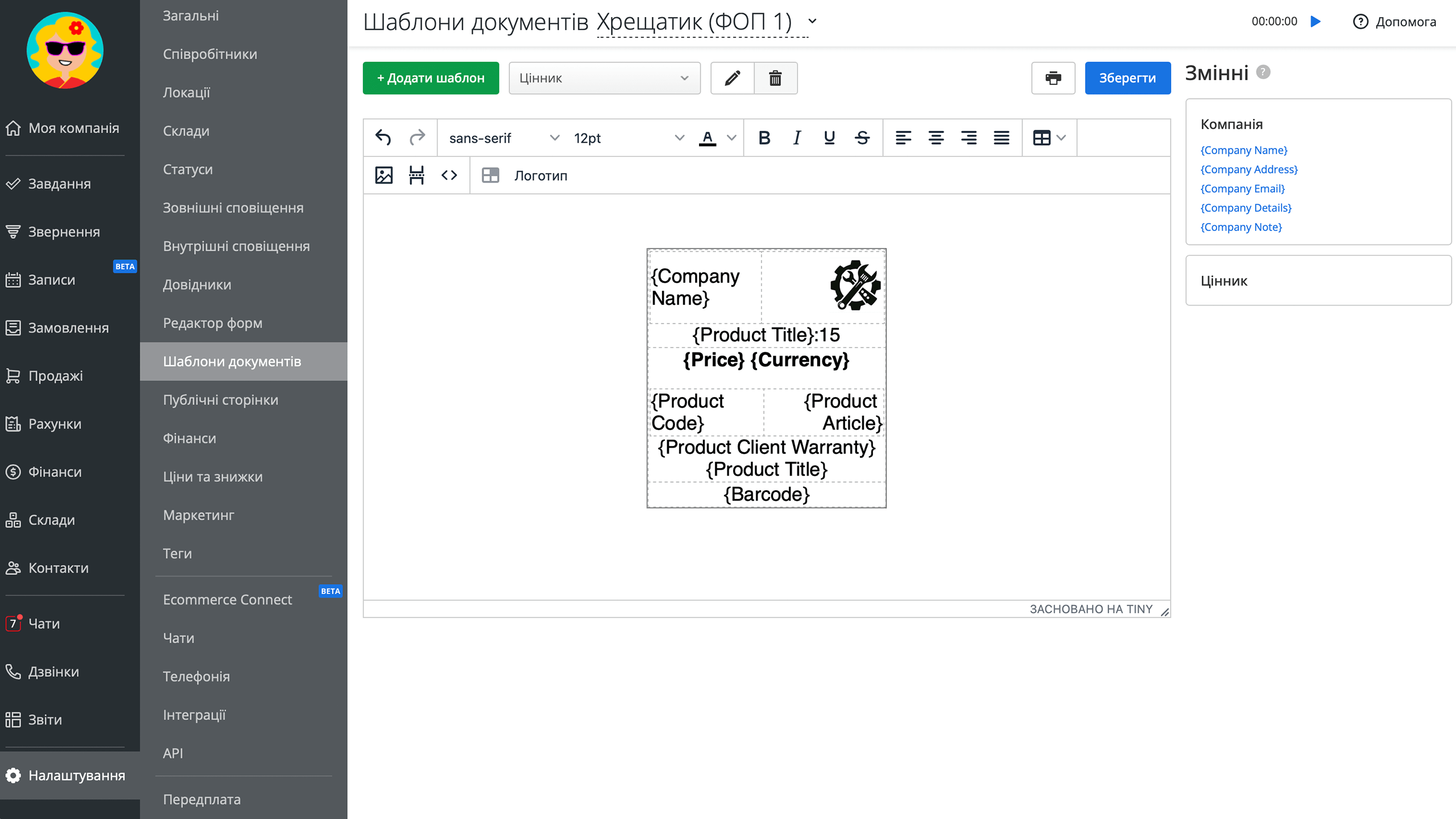The image size is (1456, 819).
Task: Toggle strikethrough formatting
Action: click(862, 138)
